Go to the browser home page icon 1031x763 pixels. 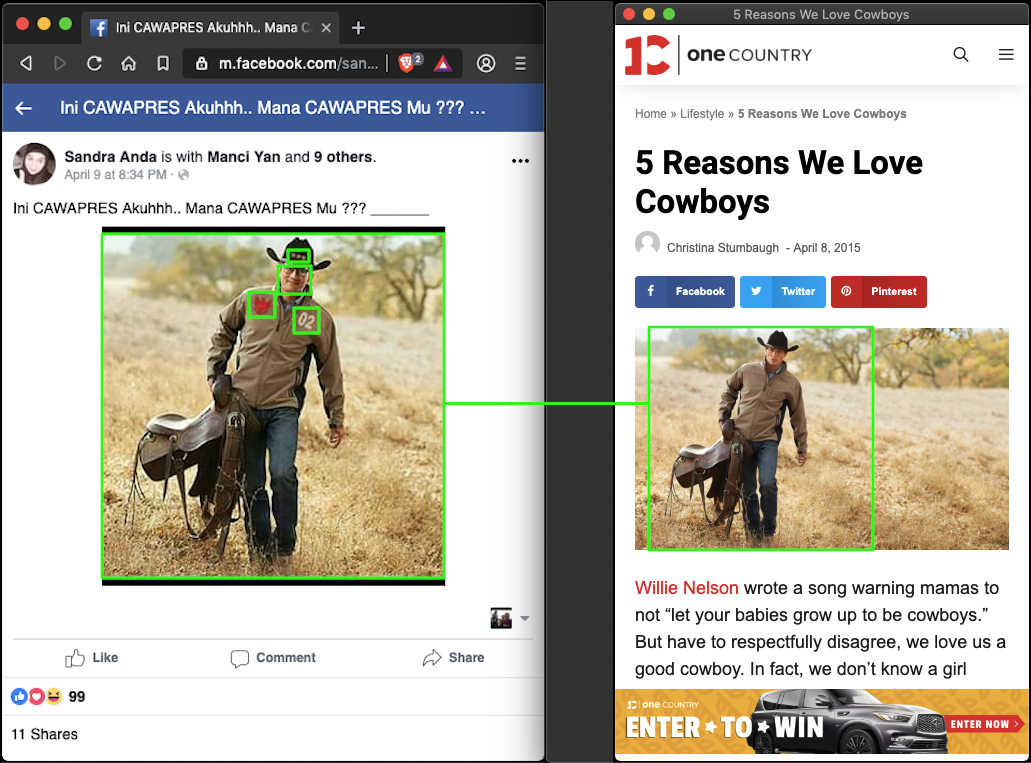128,63
